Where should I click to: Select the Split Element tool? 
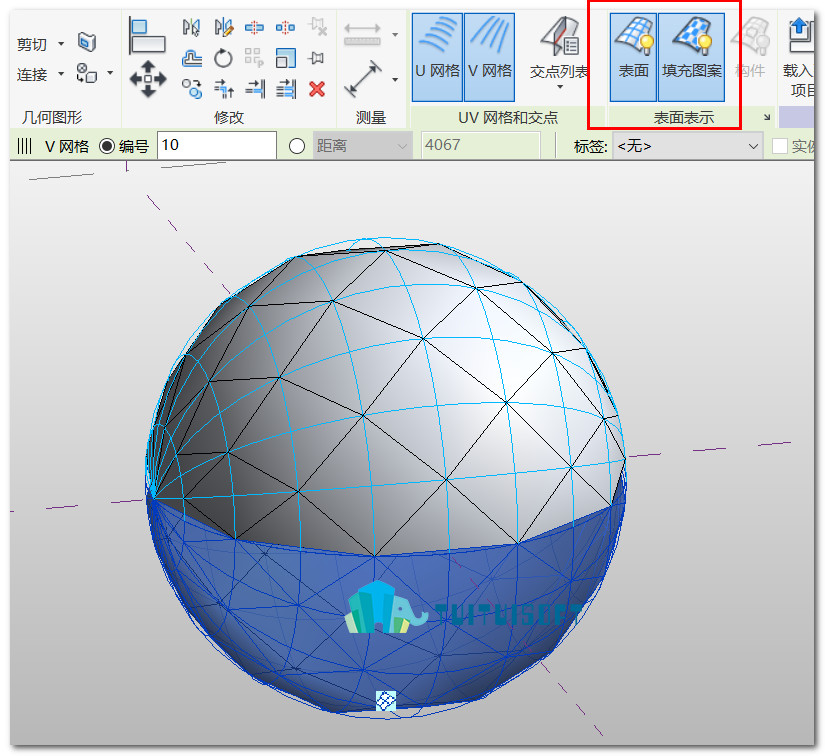(254, 27)
